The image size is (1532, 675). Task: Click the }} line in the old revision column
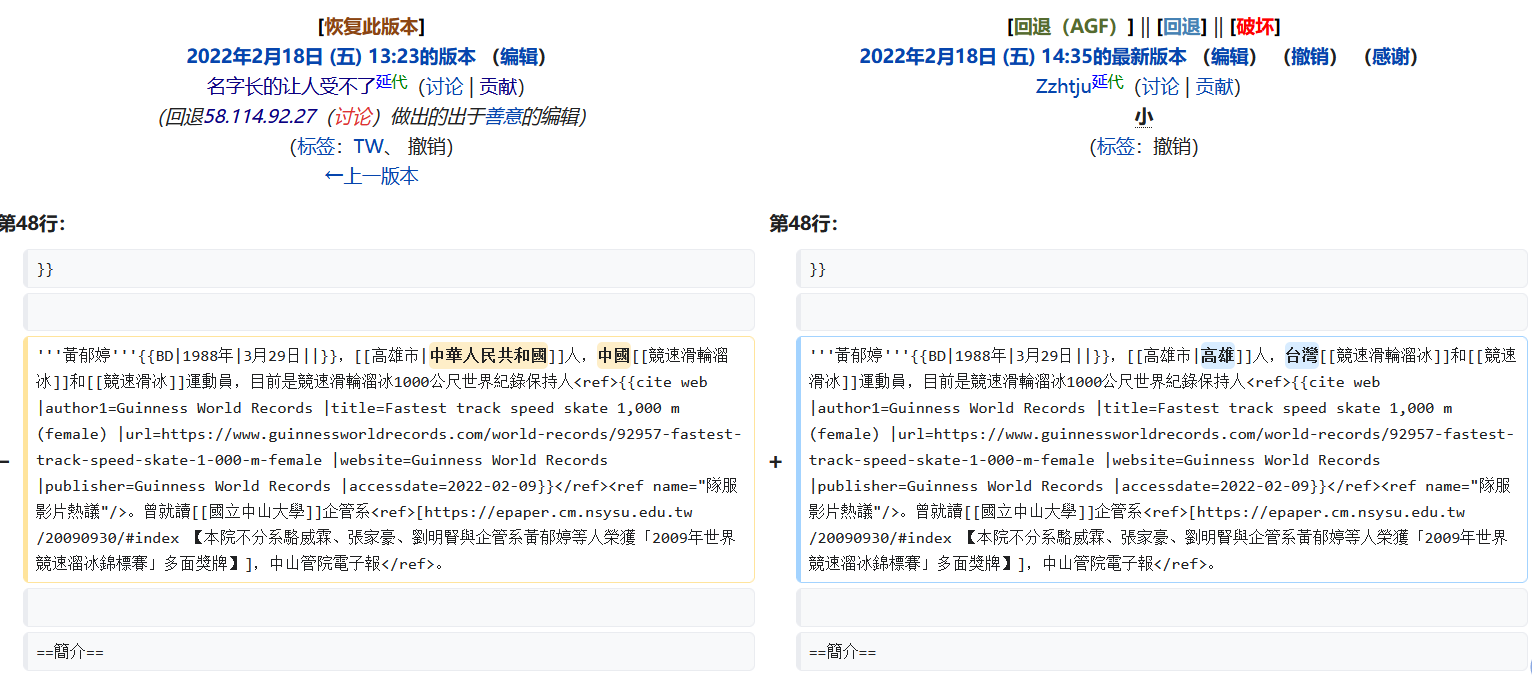pyautogui.click(x=389, y=269)
